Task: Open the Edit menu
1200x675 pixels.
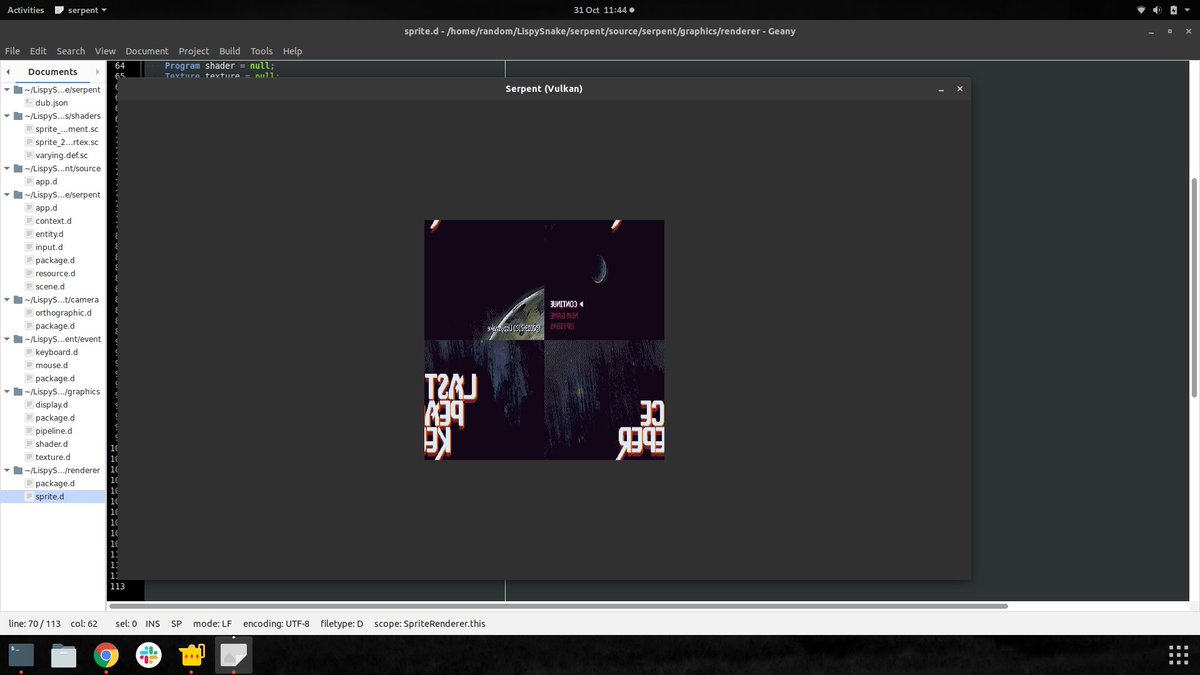Action: tap(38, 51)
